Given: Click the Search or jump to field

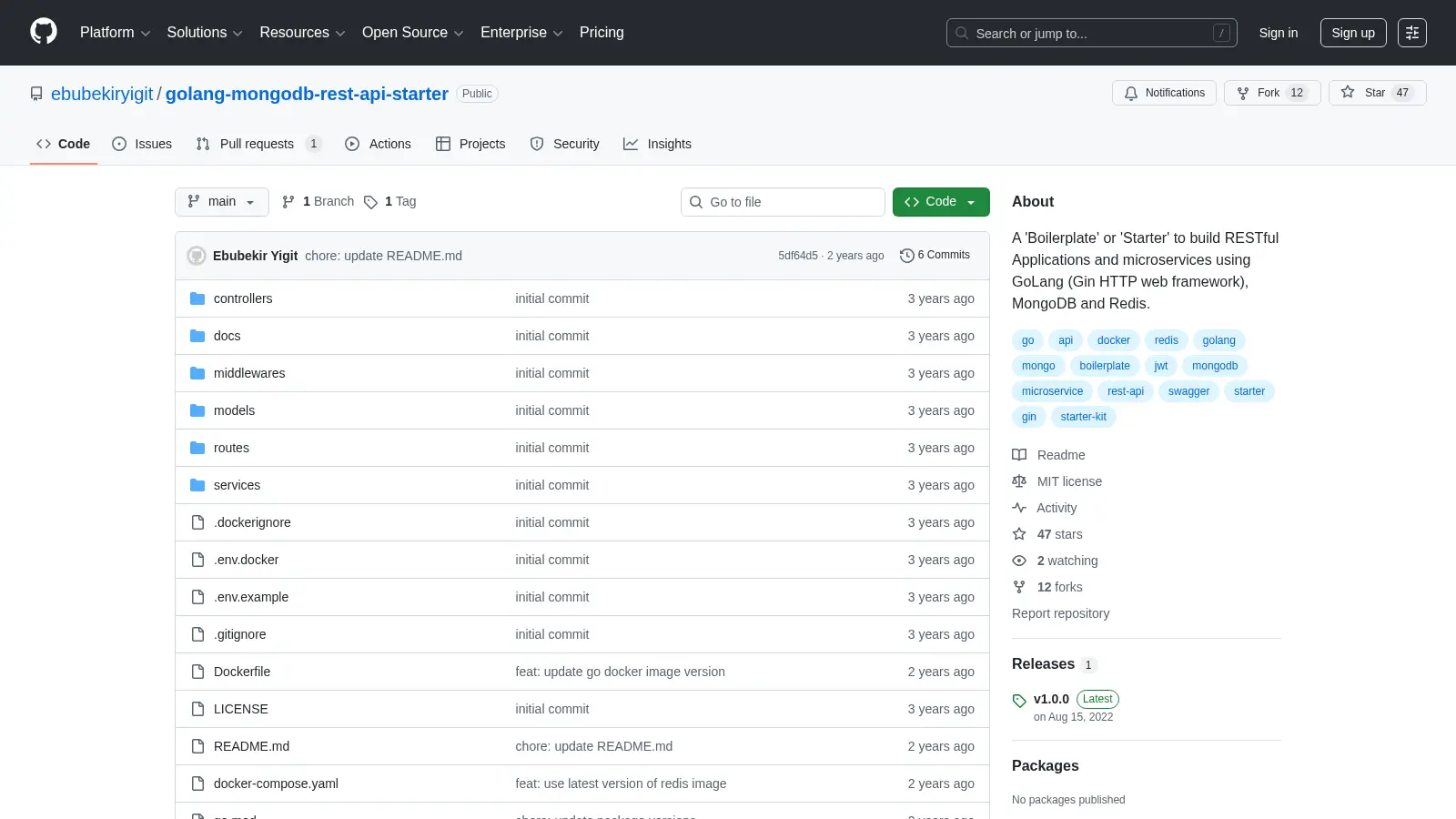Looking at the screenshot, I should point(1092,33).
